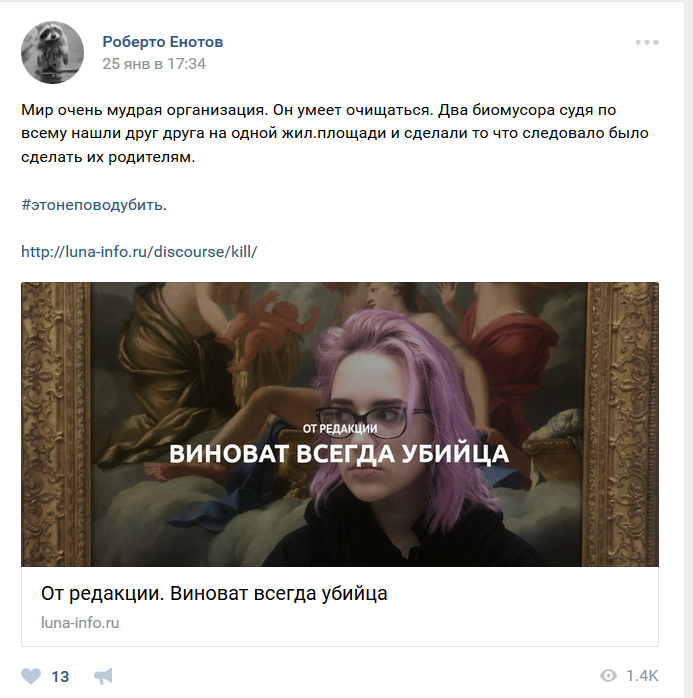Open Роберто Енотов's profile name link
The height and width of the screenshot is (698, 693).
tap(162, 42)
